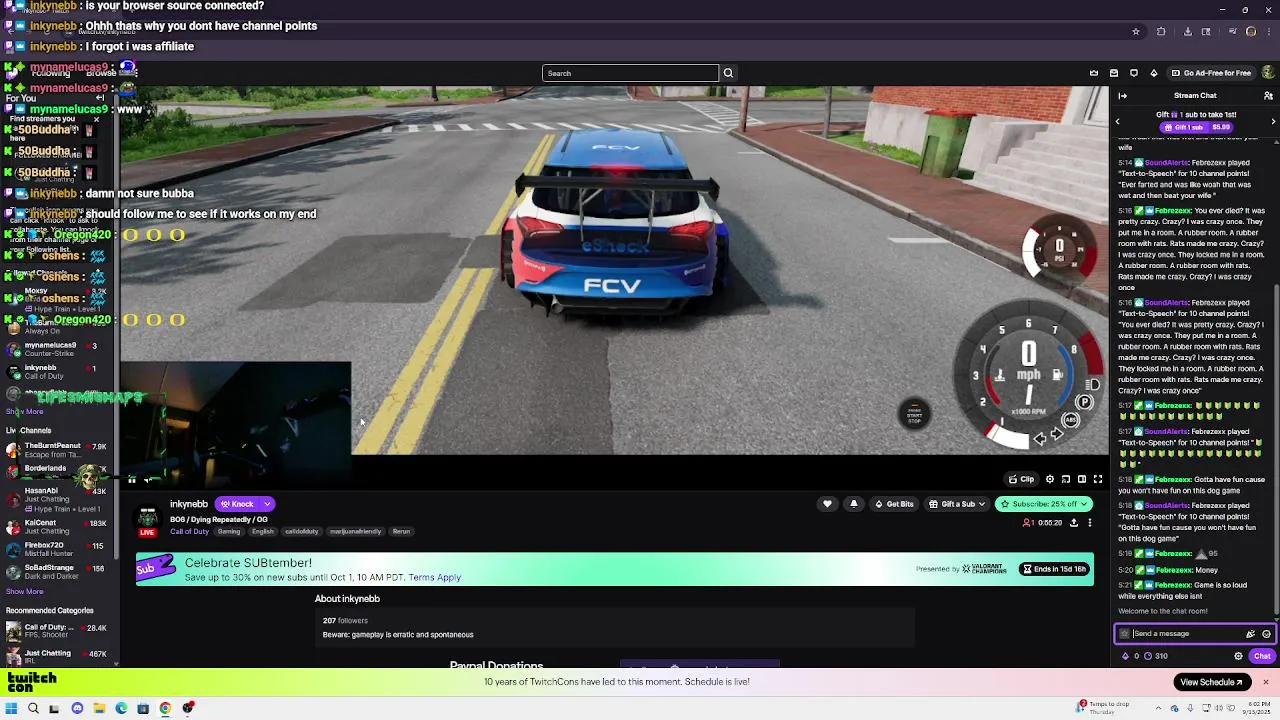This screenshot has width=1280, height=720.
Task: Open Terms Apply link
Action: [434, 577]
